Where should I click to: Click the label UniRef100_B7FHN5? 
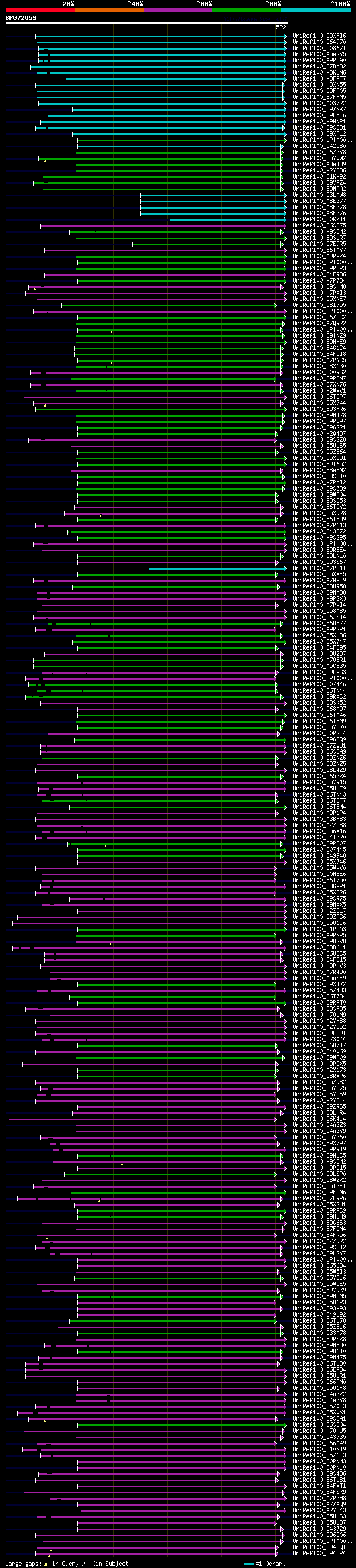tap(319, 97)
